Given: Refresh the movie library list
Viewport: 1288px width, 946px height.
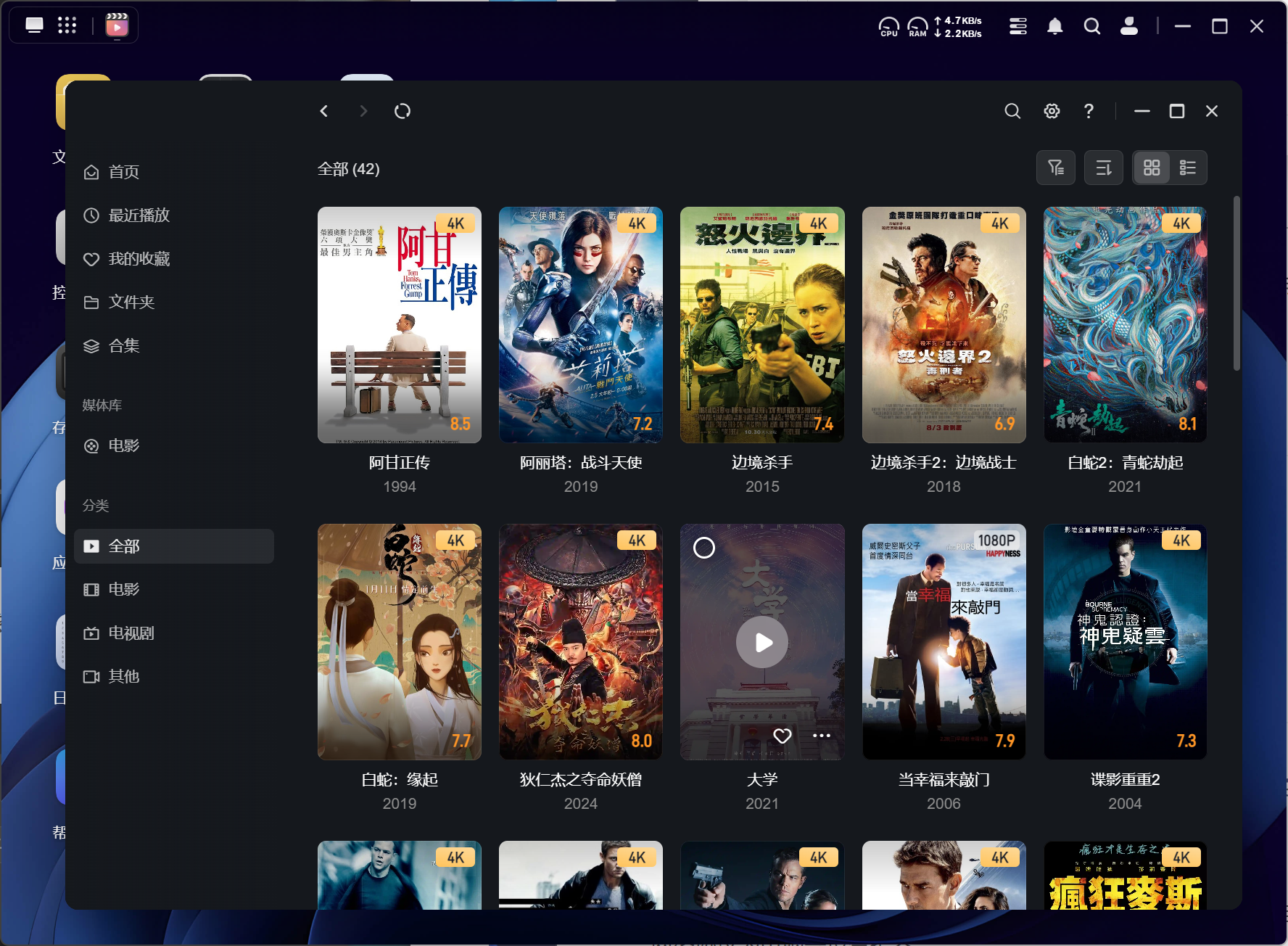Looking at the screenshot, I should (402, 111).
